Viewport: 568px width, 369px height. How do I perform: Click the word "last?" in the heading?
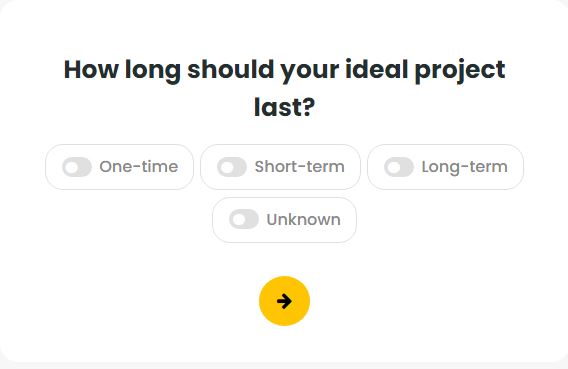coord(284,108)
